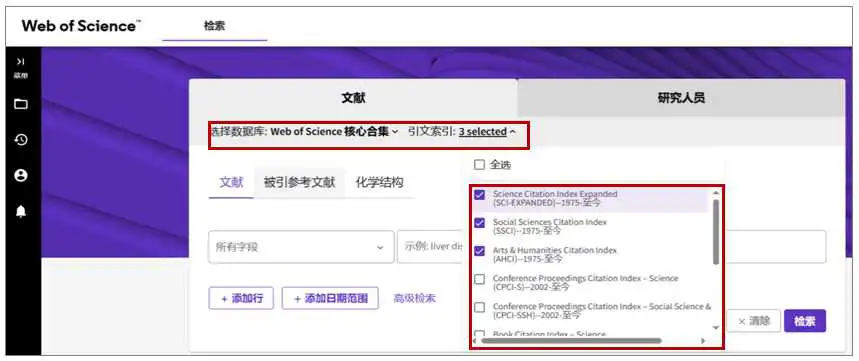The height and width of the screenshot is (361, 859).
Task: Switch to the 化学结构 tab
Action: point(379,182)
